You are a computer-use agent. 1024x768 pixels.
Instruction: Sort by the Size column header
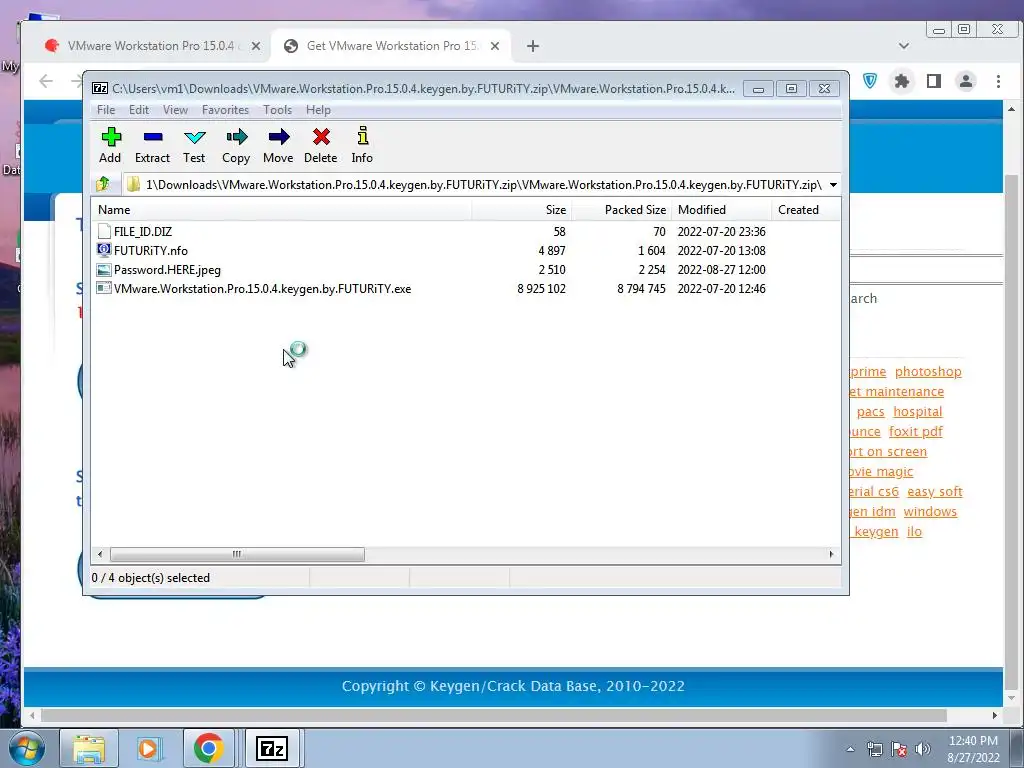522,210
